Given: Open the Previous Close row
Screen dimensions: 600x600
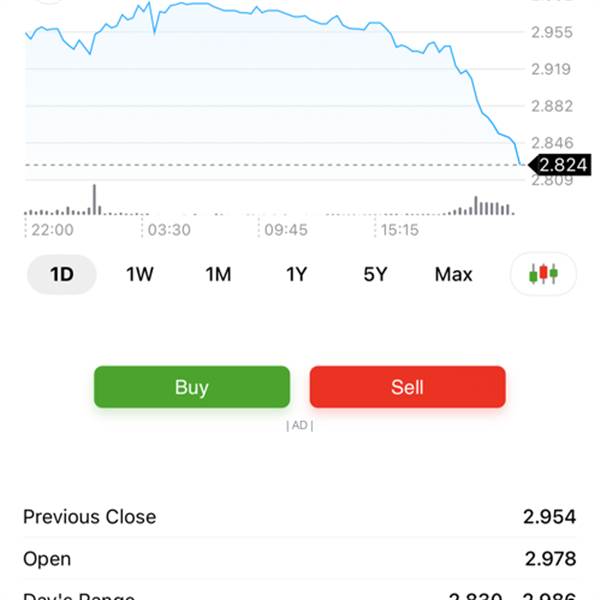Looking at the screenshot, I should click(300, 517).
